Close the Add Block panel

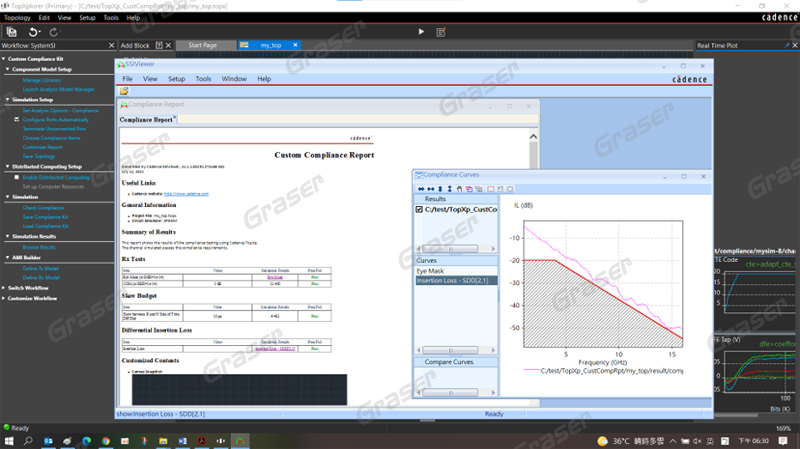pyautogui.click(x=168, y=45)
